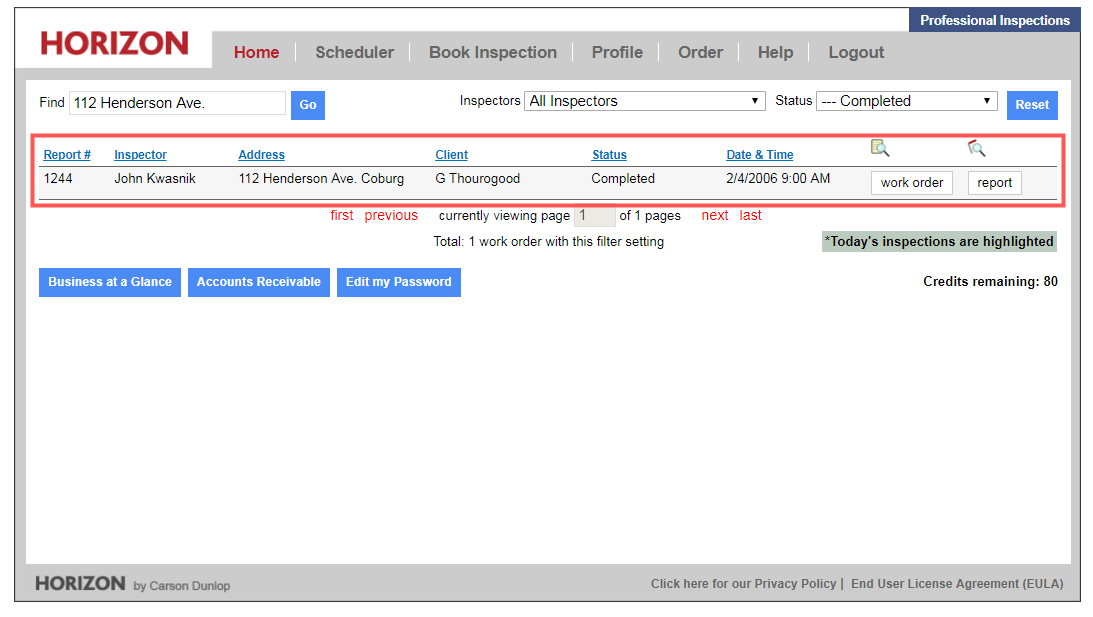View the report for 112 Henderson Ave.
Viewport: 1093px width, 617px height.
[994, 183]
